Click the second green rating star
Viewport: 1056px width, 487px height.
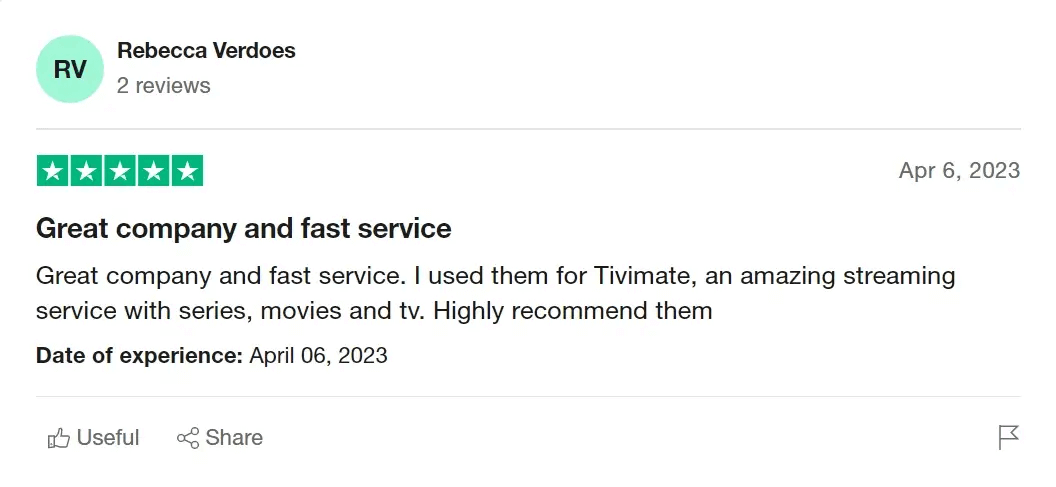86,171
